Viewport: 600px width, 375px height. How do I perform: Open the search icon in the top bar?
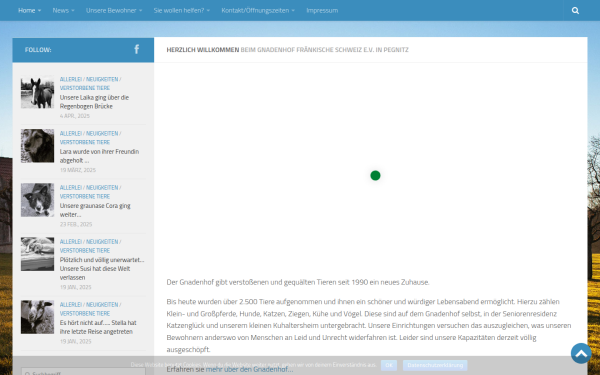tap(575, 10)
